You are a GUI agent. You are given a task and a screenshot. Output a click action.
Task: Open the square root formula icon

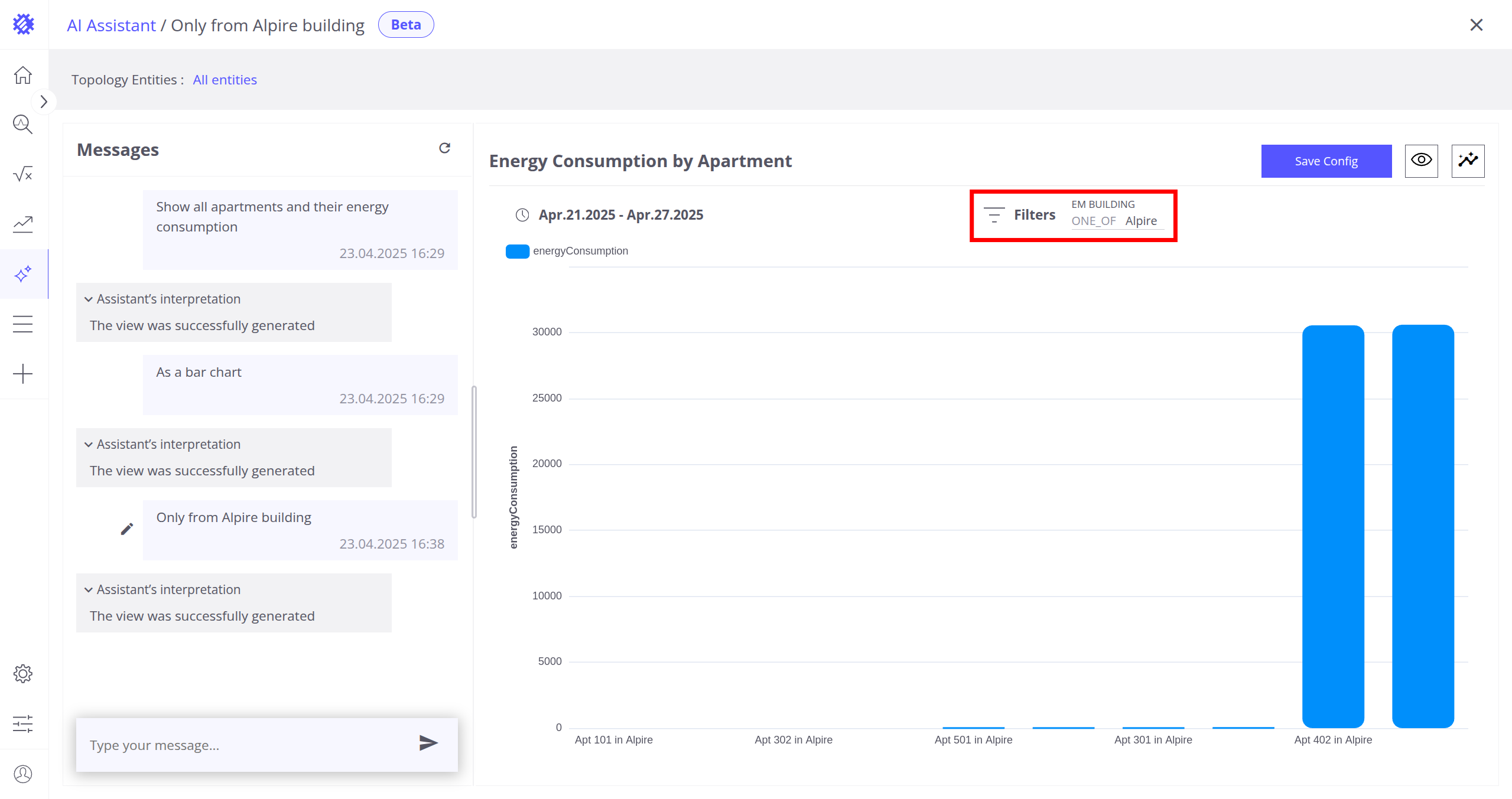(23, 174)
